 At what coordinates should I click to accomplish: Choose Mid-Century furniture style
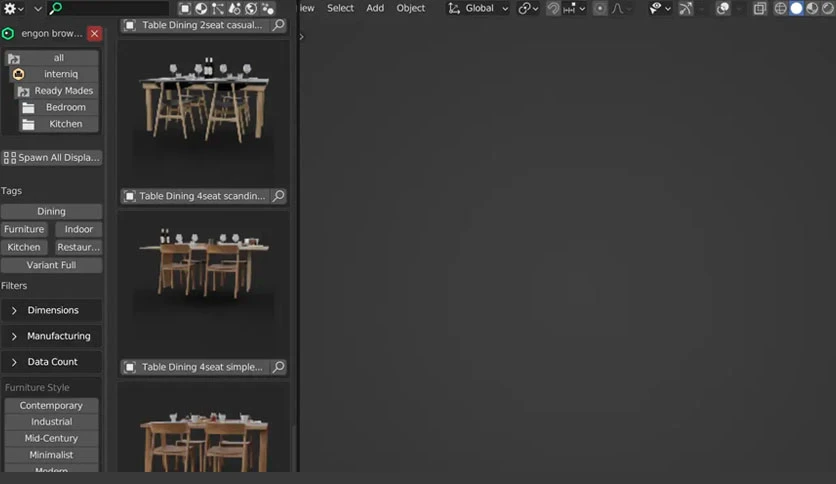pyautogui.click(x=51, y=438)
